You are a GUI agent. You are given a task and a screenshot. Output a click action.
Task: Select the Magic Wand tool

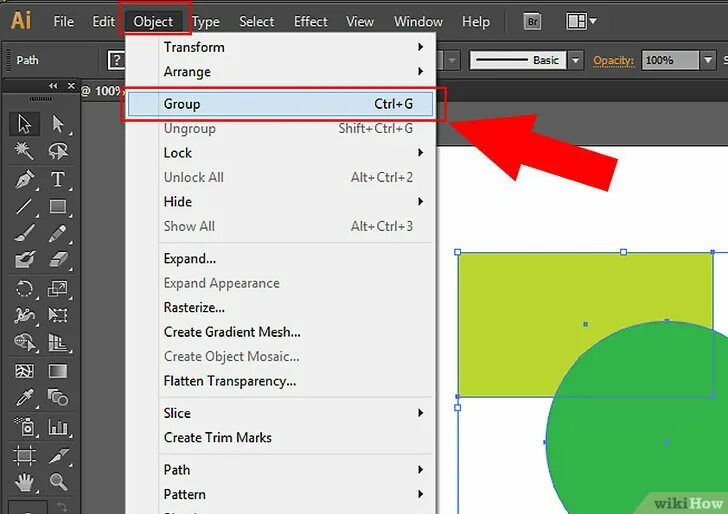click(x=24, y=151)
